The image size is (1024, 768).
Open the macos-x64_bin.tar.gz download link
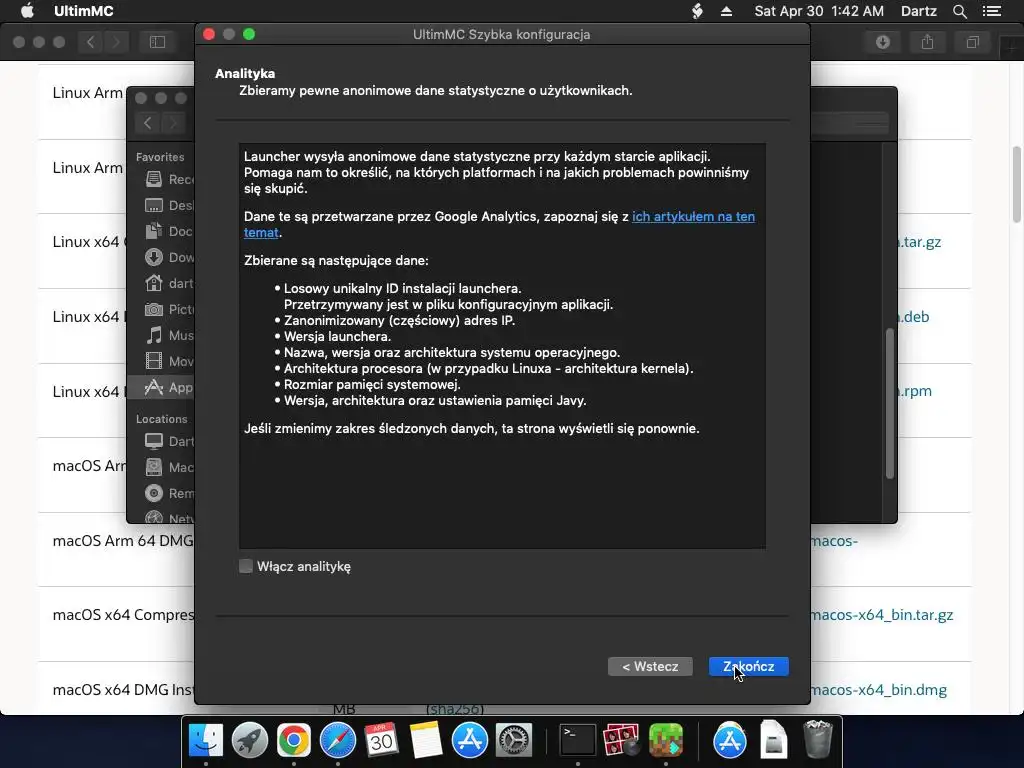point(882,615)
